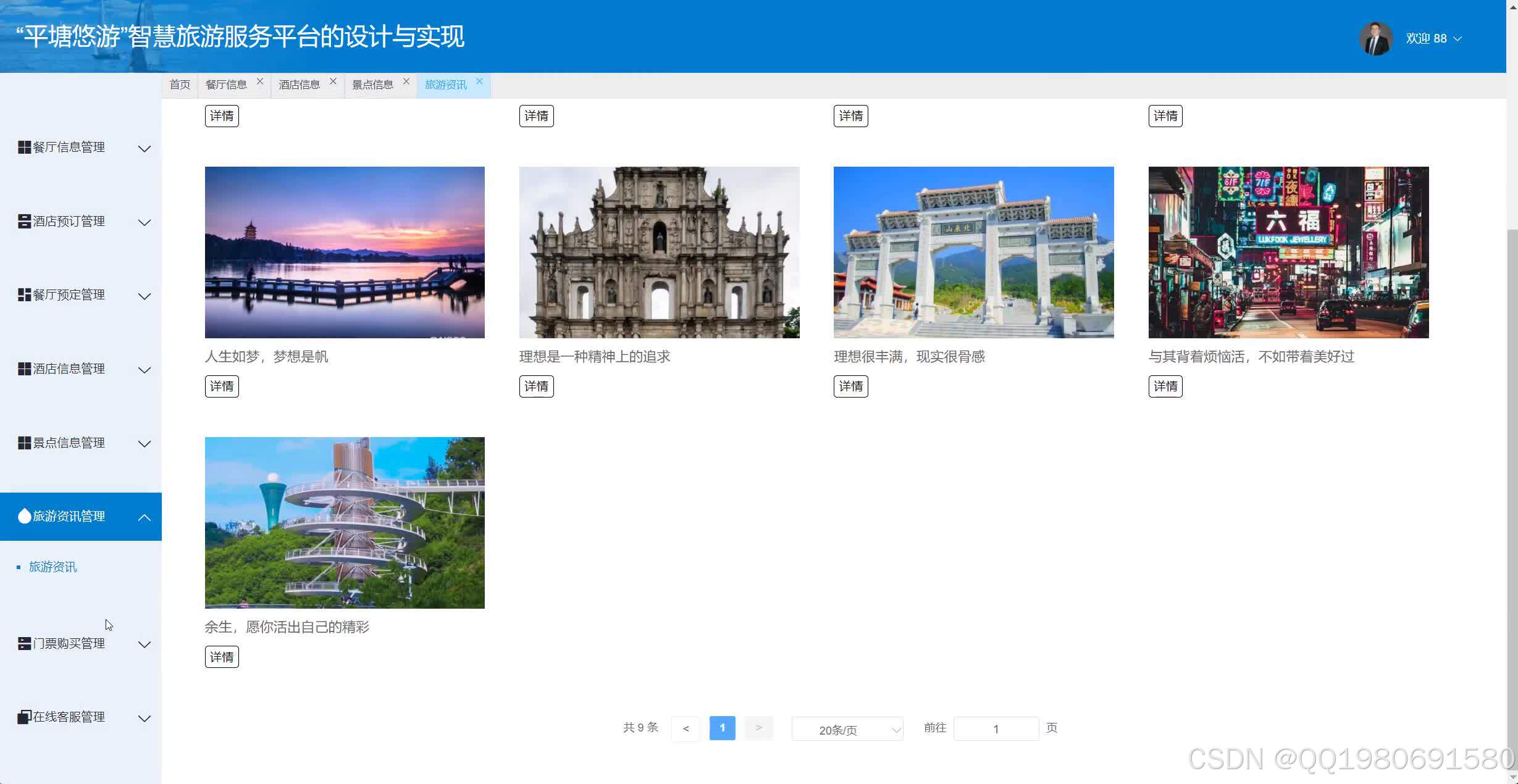This screenshot has height=784, width=1518.
Task: Click the user avatar in the header
Action: 1376,38
